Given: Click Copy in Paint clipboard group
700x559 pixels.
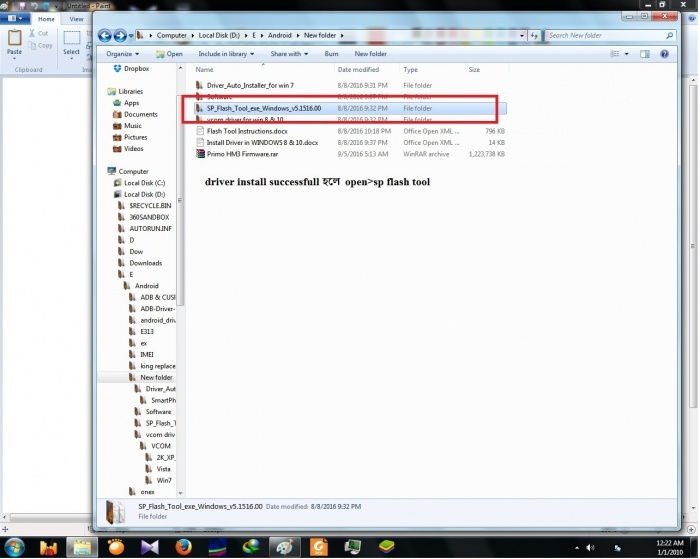Looking at the screenshot, I should click(40, 45).
